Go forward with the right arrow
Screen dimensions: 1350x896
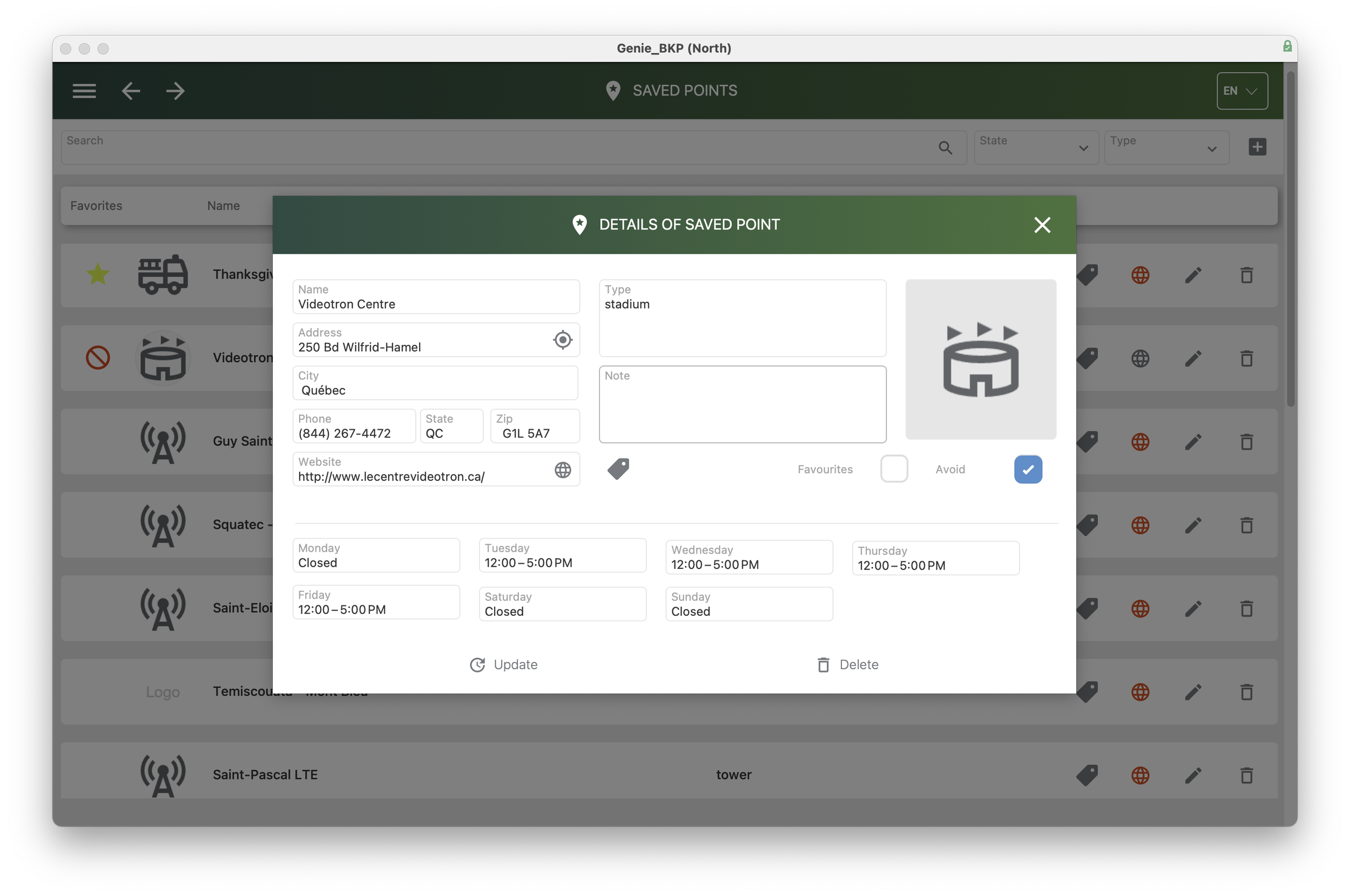[x=175, y=91]
